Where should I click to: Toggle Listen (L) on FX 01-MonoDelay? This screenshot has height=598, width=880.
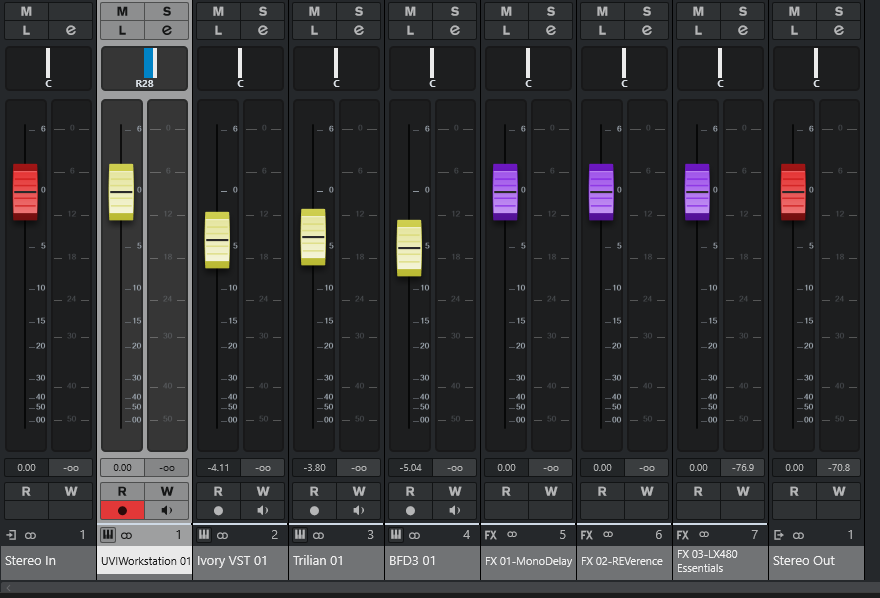(x=506, y=30)
